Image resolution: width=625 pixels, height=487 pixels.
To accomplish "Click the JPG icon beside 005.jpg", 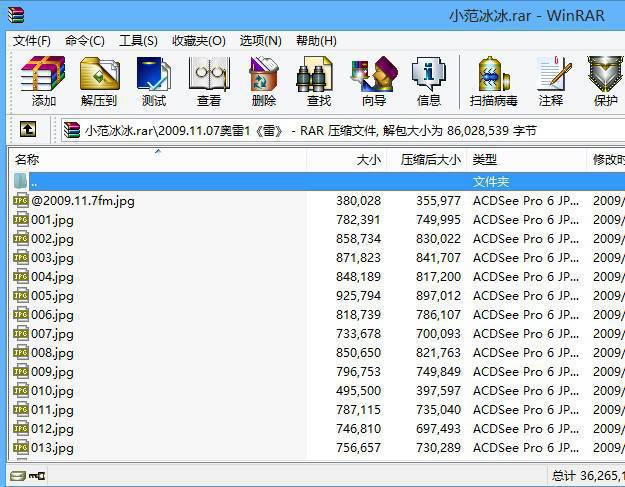I will [x=21, y=296].
